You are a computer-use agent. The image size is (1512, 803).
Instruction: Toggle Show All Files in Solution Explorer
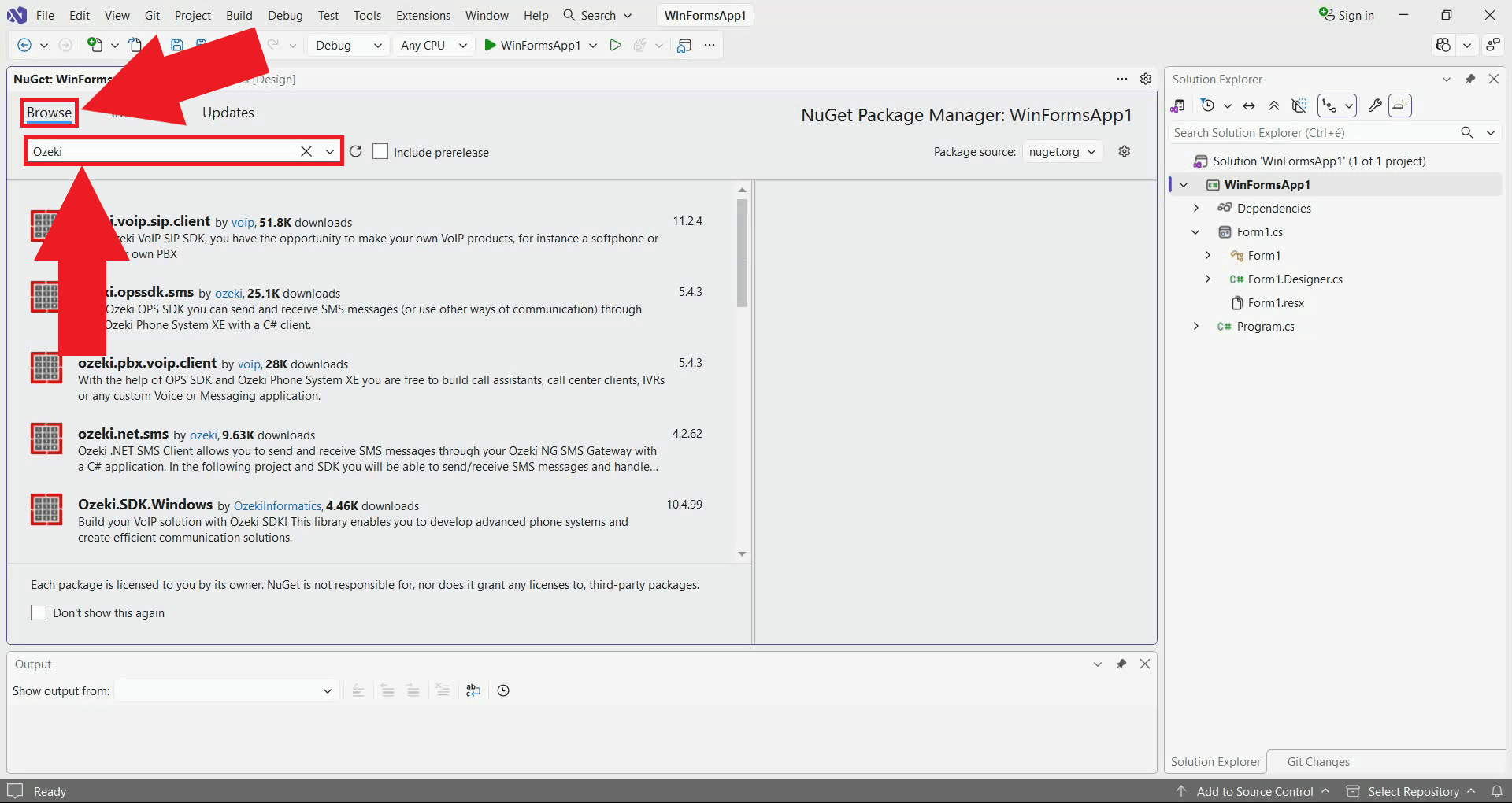(1299, 105)
